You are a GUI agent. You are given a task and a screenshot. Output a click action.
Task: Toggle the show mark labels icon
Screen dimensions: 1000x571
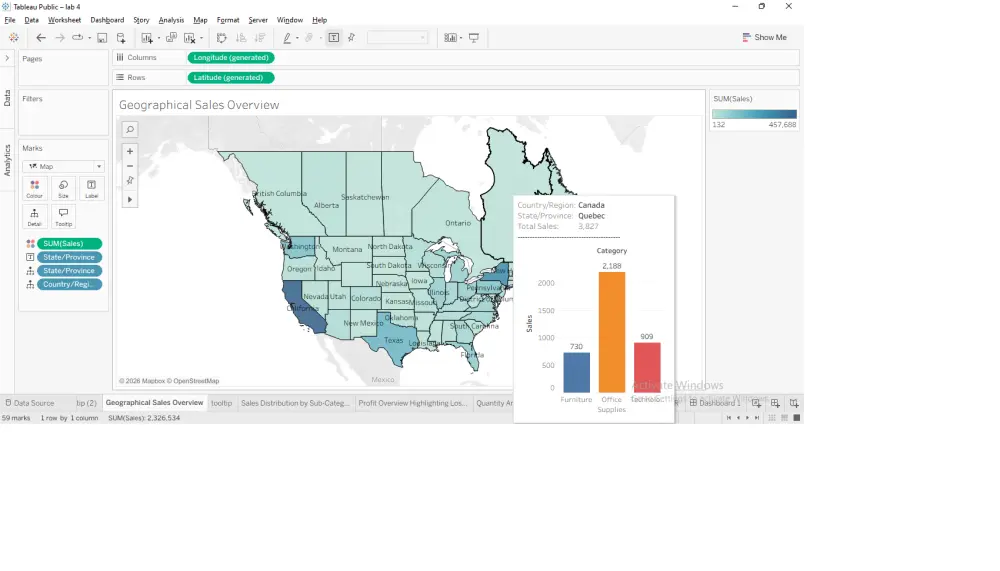pyautogui.click(x=334, y=38)
